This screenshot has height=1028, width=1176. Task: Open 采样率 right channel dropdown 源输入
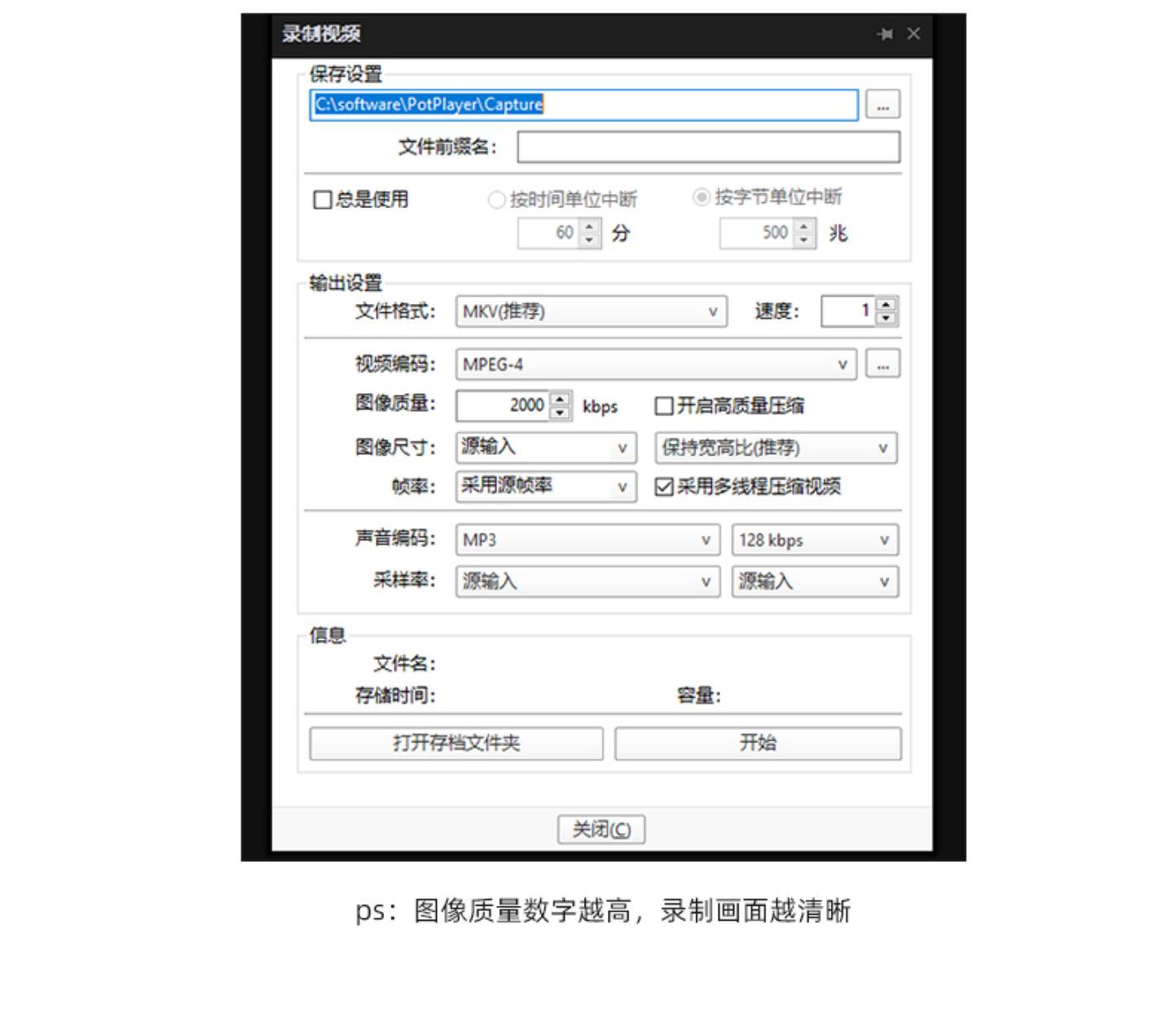(x=815, y=581)
